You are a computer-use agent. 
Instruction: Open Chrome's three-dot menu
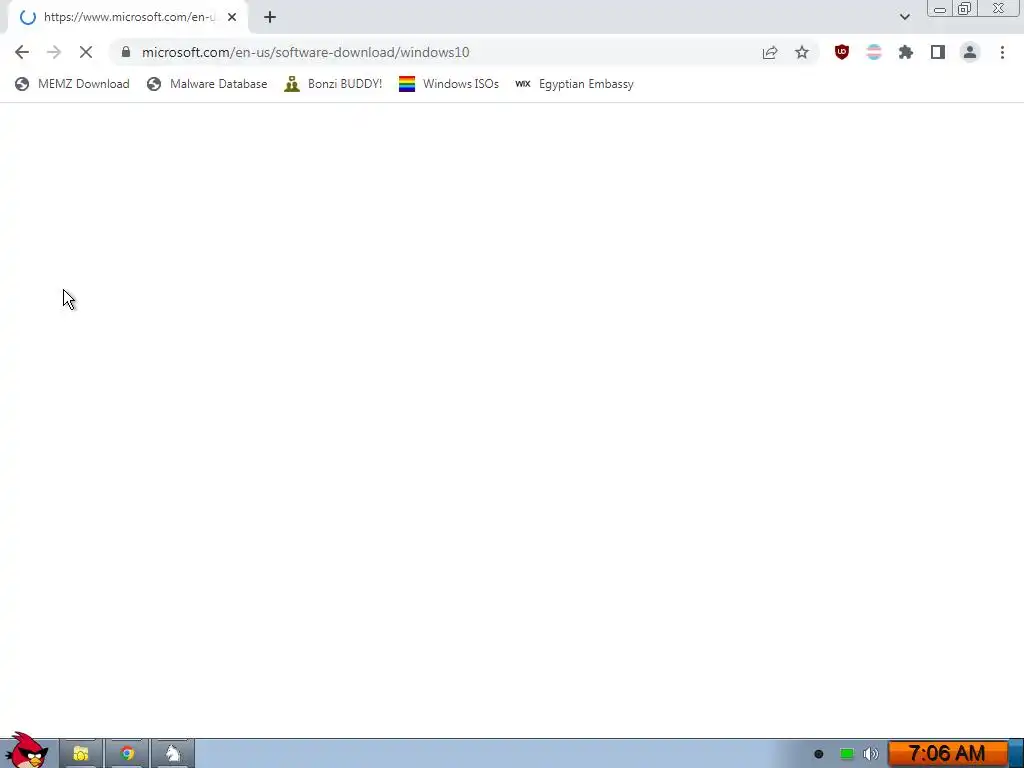(1002, 52)
